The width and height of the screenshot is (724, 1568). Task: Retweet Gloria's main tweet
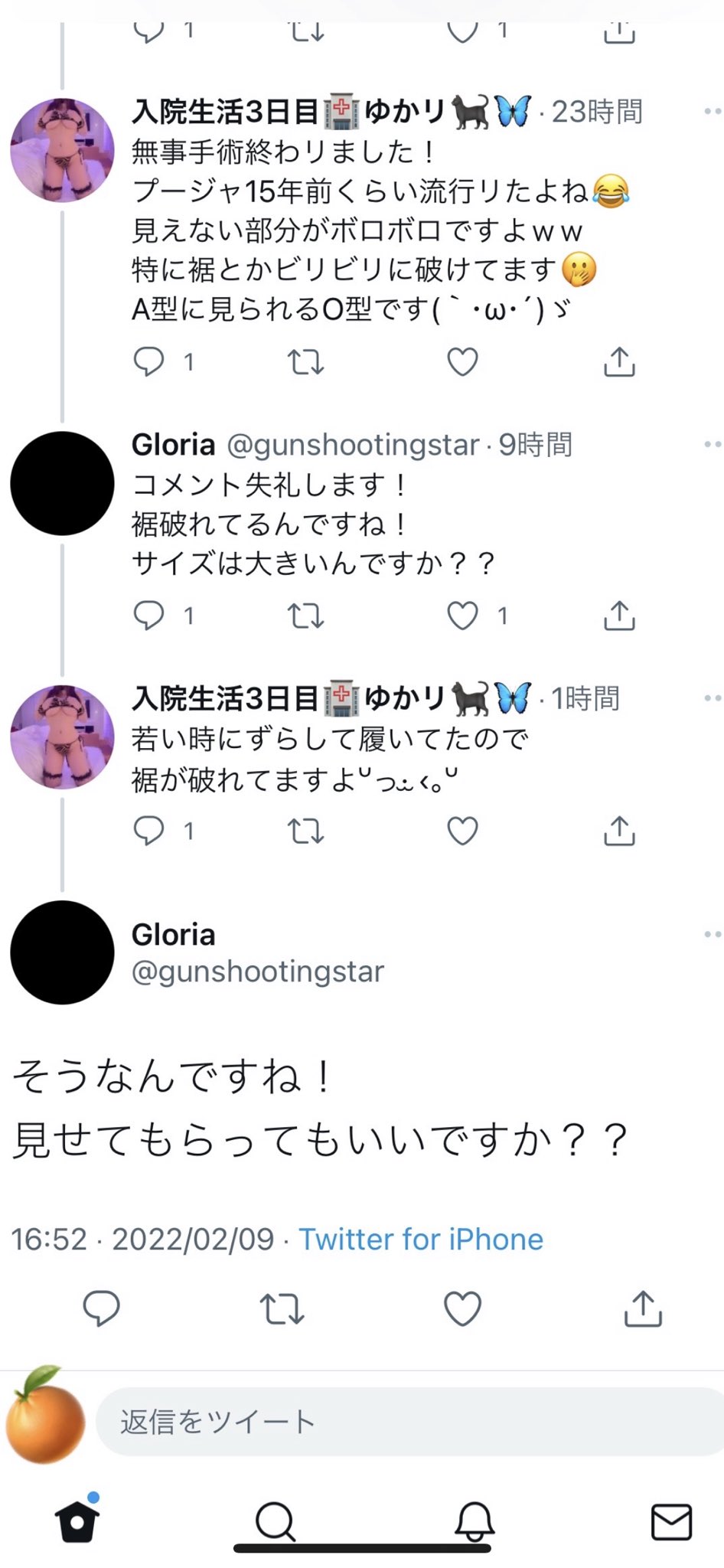(282, 1308)
